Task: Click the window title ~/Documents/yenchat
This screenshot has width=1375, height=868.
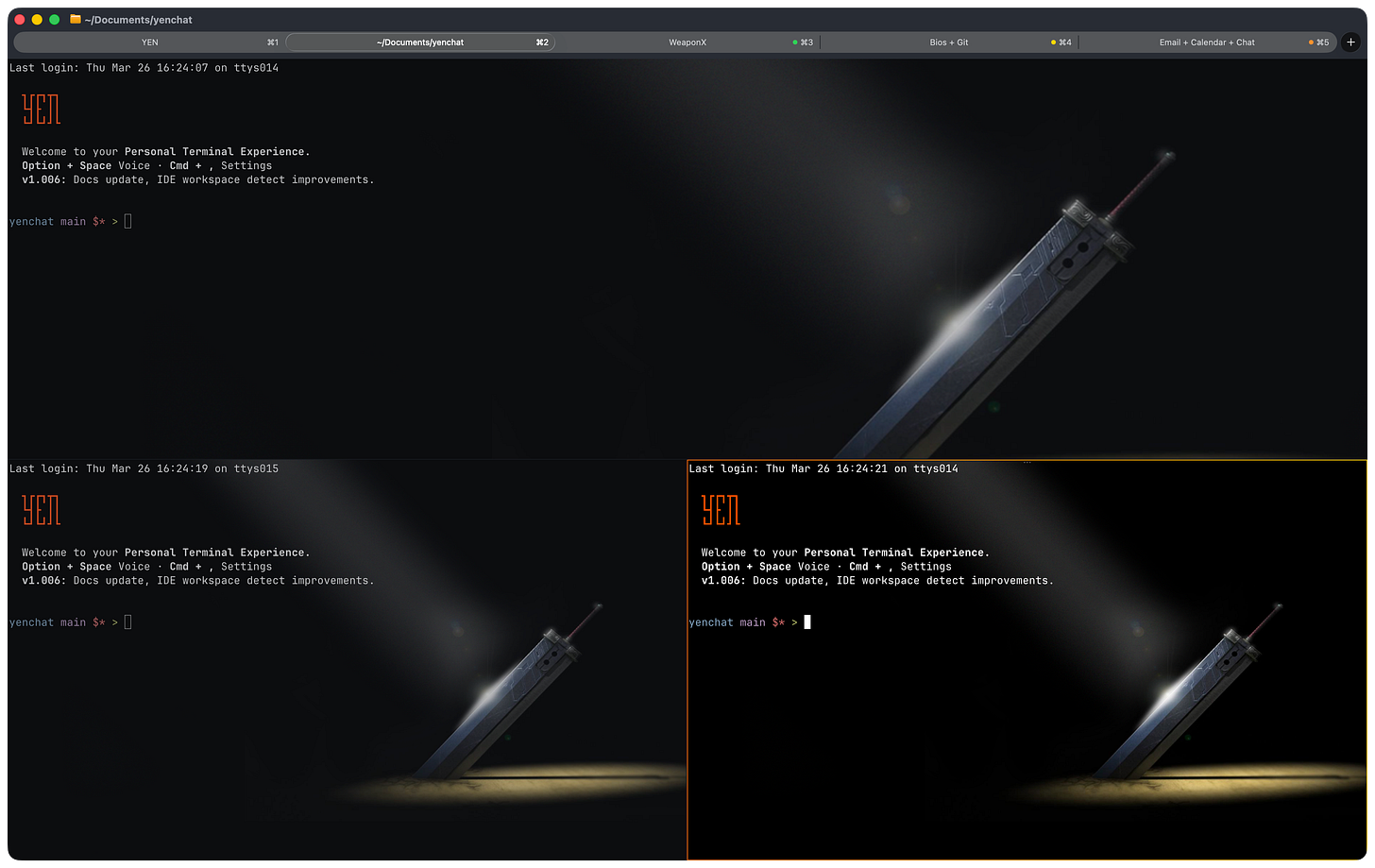Action: pyautogui.click(x=138, y=20)
